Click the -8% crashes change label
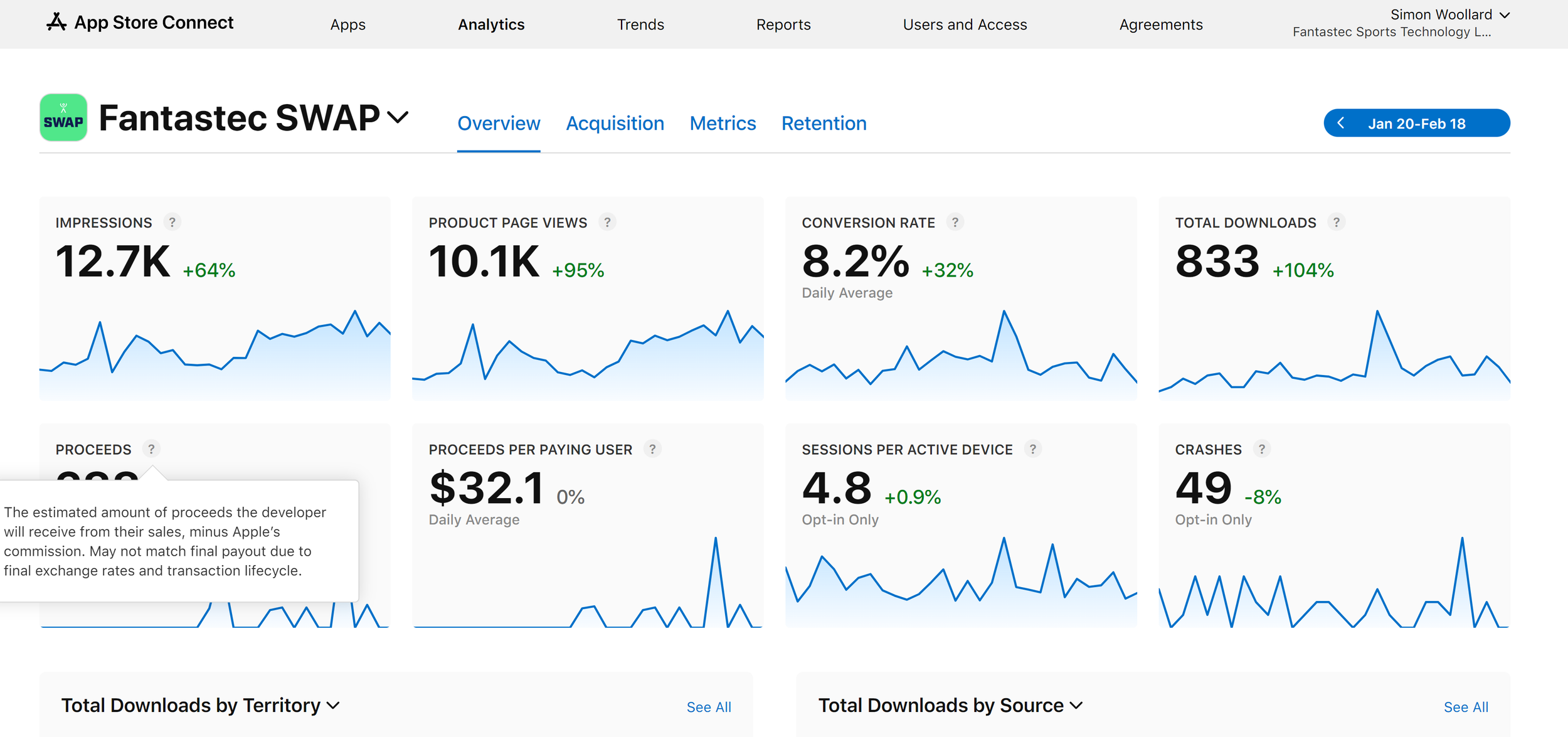The height and width of the screenshot is (737, 1568). (x=1263, y=497)
